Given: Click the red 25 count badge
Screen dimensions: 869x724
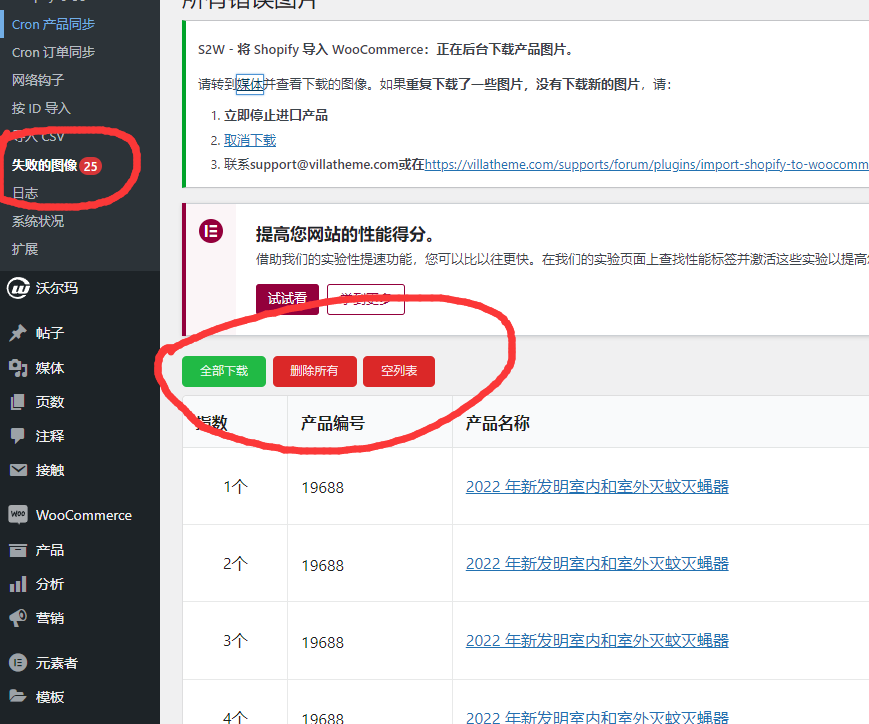Looking at the screenshot, I should (90, 166).
